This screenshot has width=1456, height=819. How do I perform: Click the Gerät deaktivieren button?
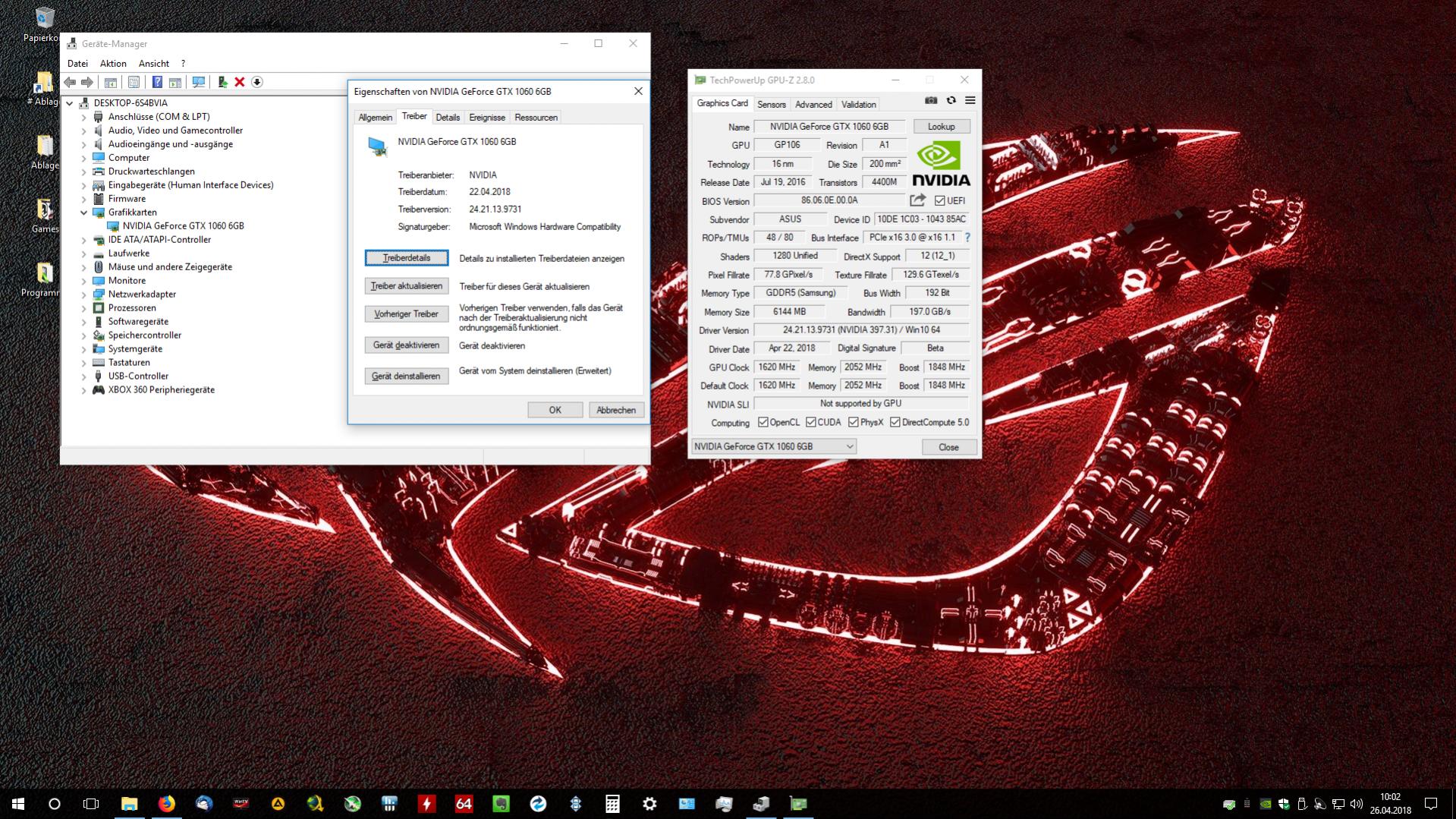(407, 345)
